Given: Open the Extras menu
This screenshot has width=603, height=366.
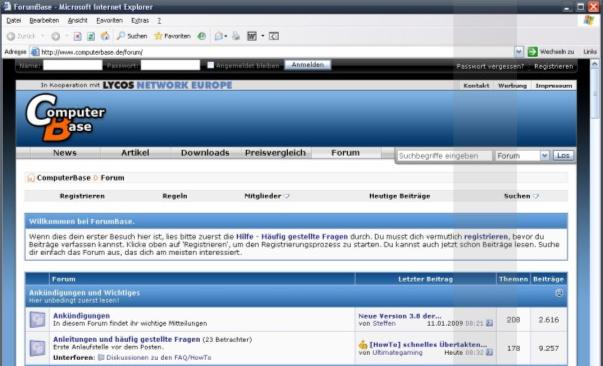Looking at the screenshot, I should (x=140, y=20).
